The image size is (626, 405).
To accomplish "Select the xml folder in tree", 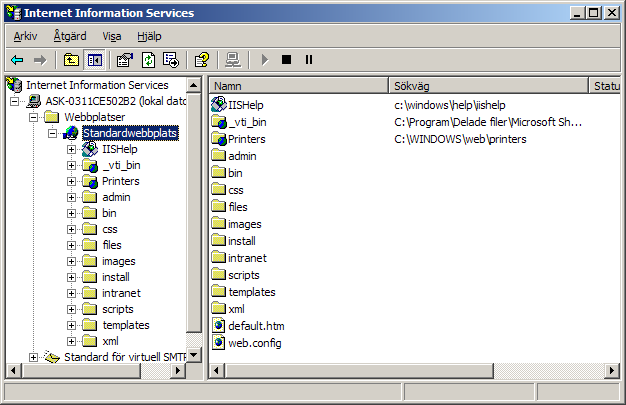I will 110,341.
